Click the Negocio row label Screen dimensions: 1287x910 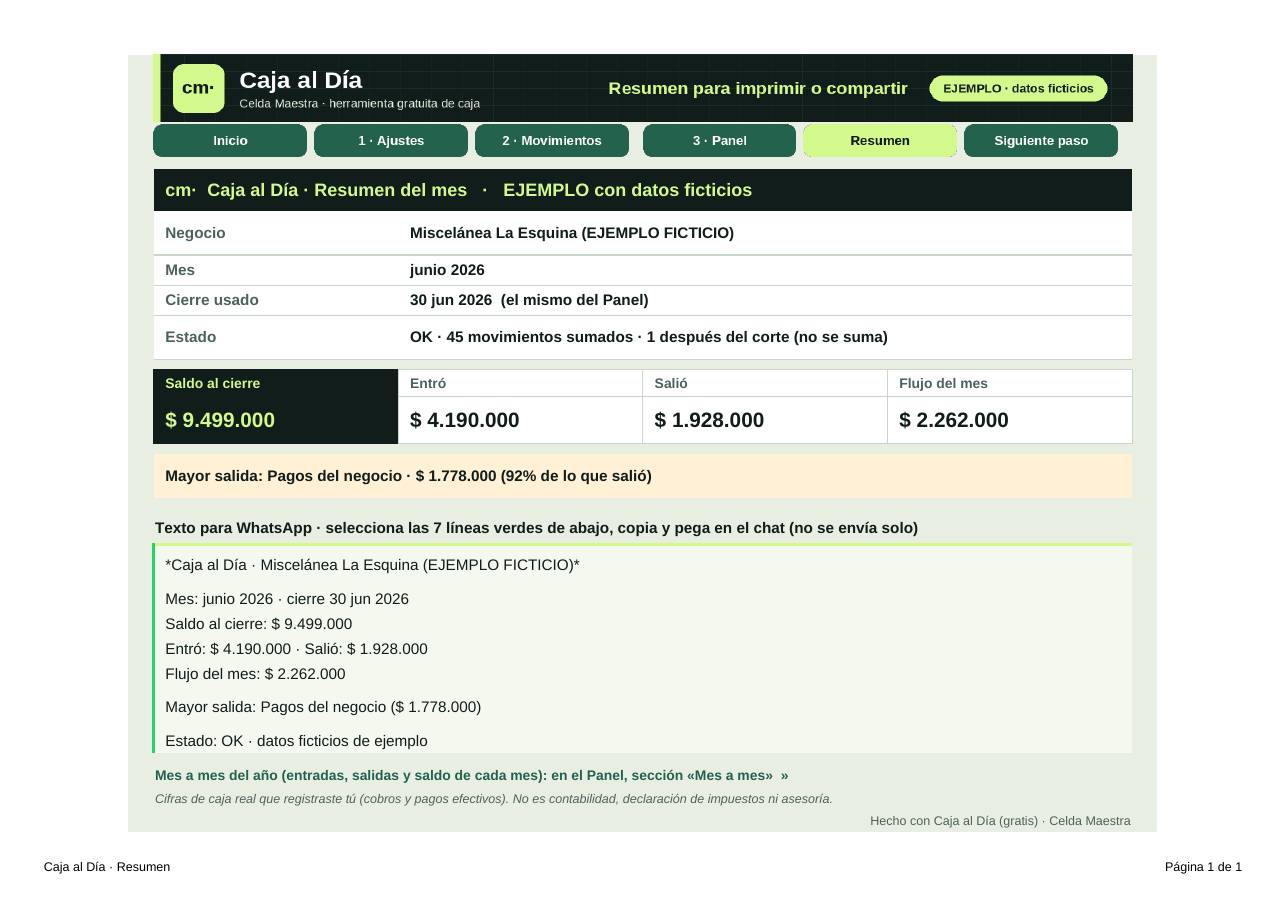195,233
